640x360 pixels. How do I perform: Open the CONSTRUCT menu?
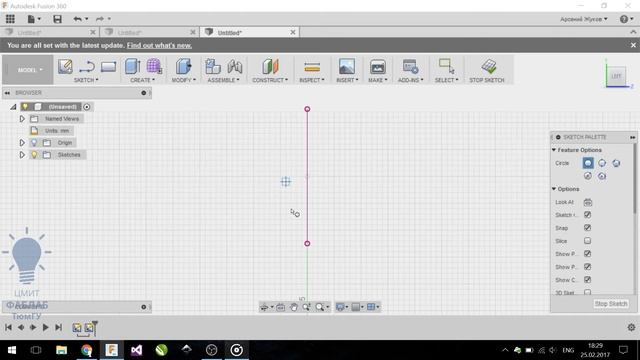point(270,80)
